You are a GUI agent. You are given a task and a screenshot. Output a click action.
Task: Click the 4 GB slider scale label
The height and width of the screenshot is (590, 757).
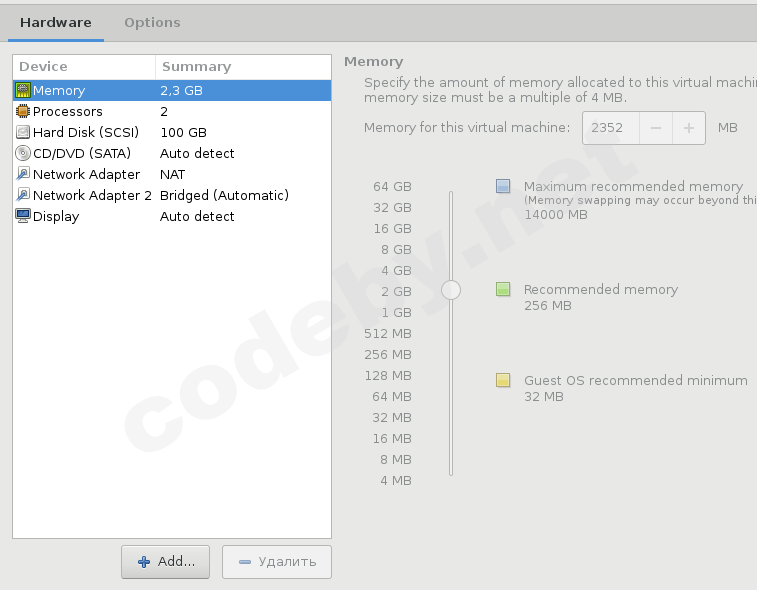(x=396, y=270)
